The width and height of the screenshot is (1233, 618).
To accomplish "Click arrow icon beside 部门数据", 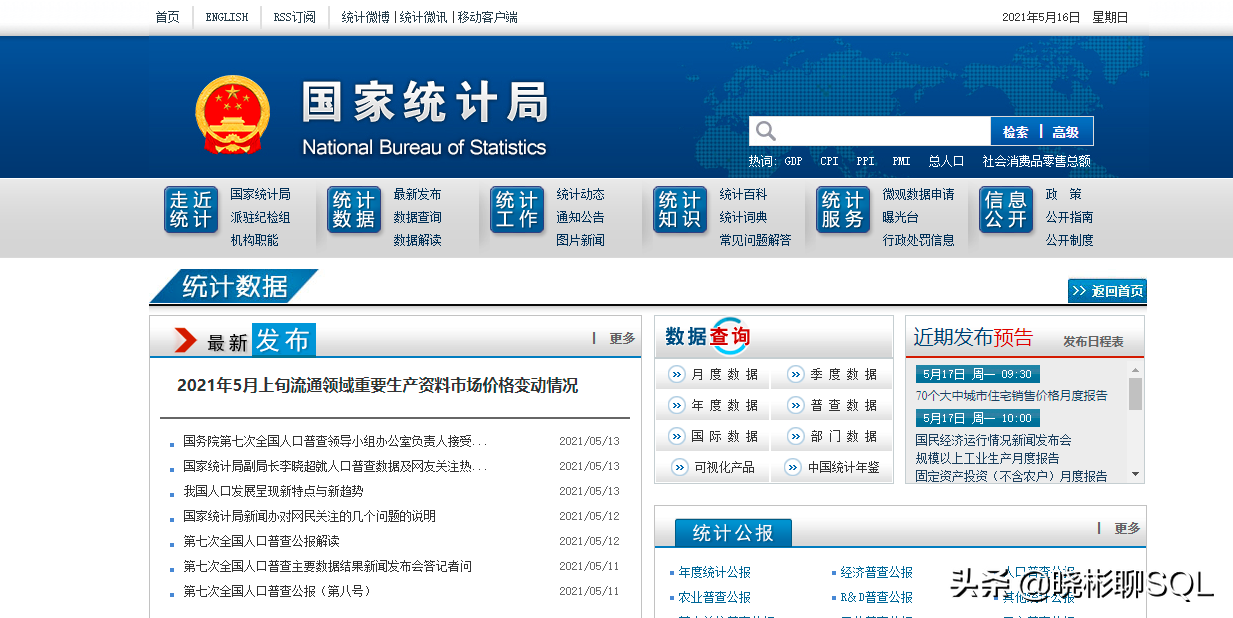I will (795, 436).
